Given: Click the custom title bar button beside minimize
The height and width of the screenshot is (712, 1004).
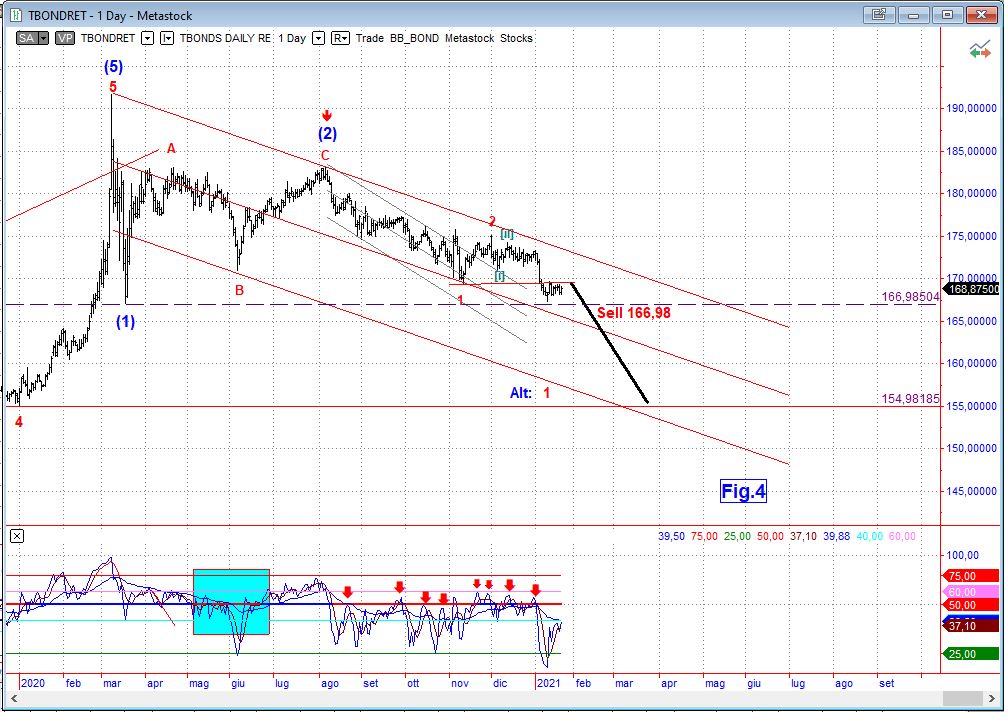Looking at the screenshot, I should point(878,15).
